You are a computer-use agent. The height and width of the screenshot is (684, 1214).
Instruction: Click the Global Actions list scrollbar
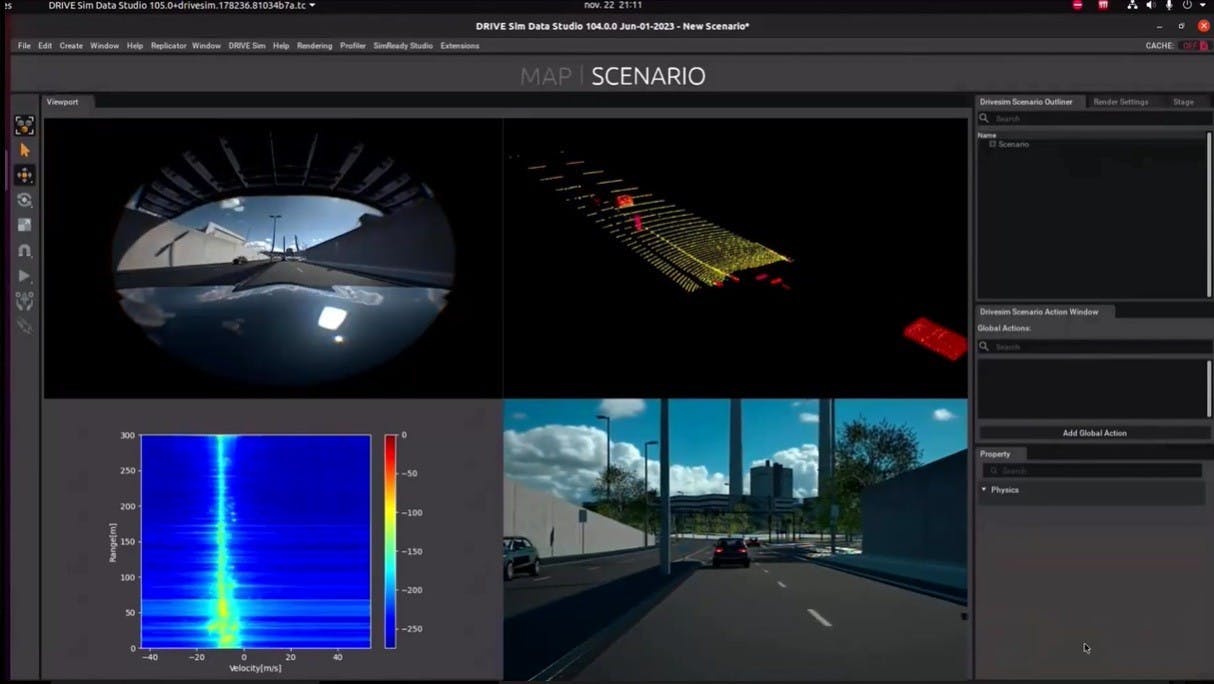click(x=1209, y=388)
